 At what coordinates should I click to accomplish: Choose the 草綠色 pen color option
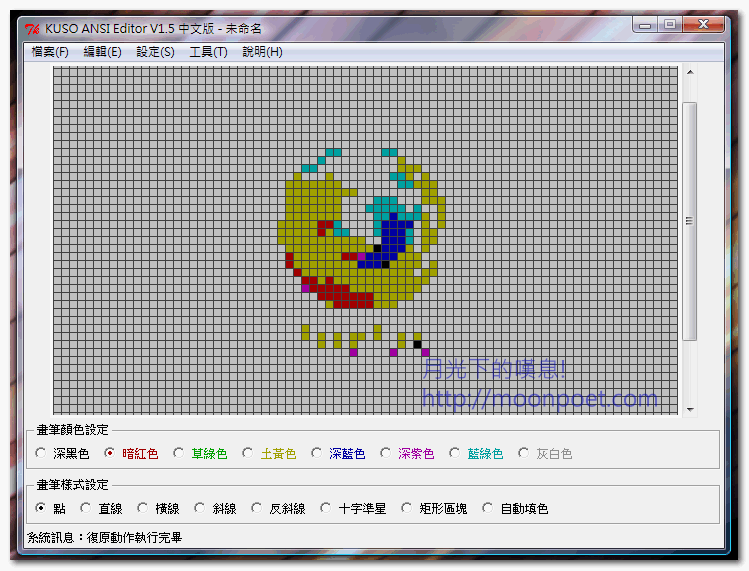179,454
